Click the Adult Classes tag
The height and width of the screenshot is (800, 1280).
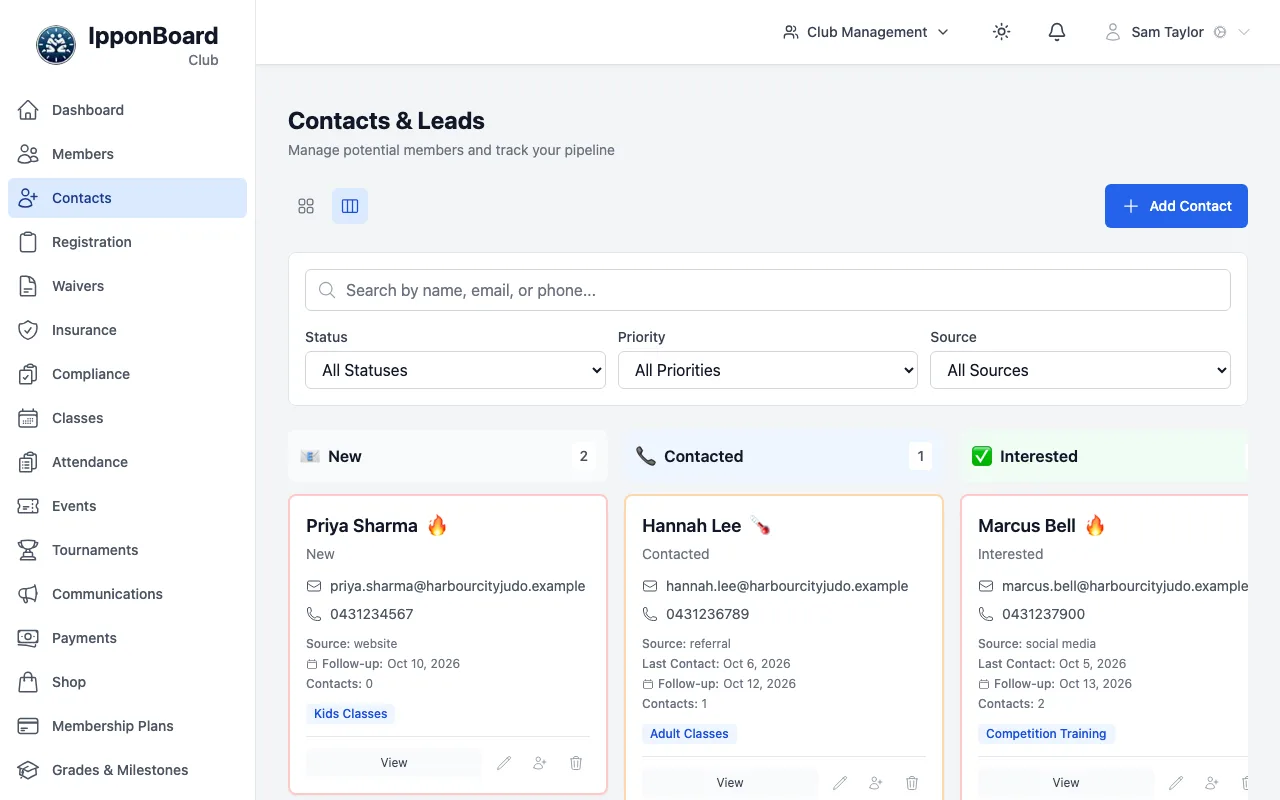[689, 734]
